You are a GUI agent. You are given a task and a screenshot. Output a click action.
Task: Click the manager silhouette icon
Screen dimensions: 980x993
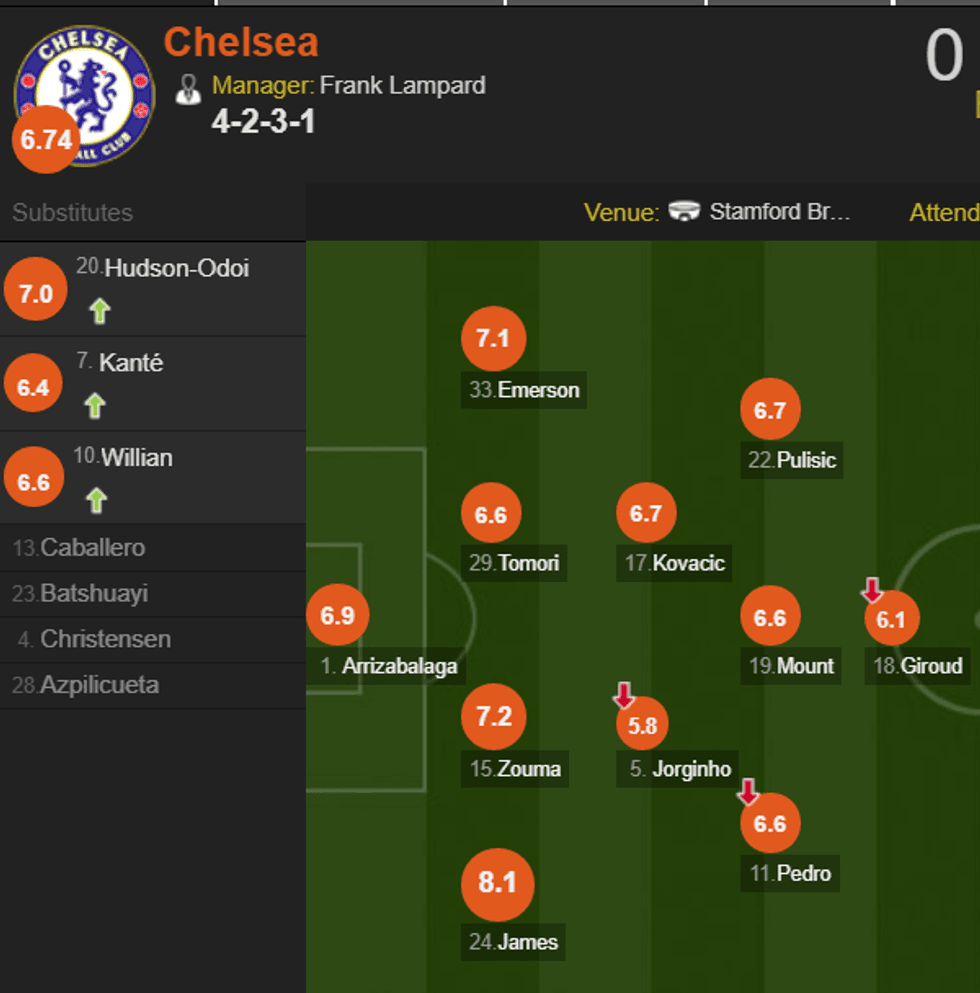(x=188, y=88)
